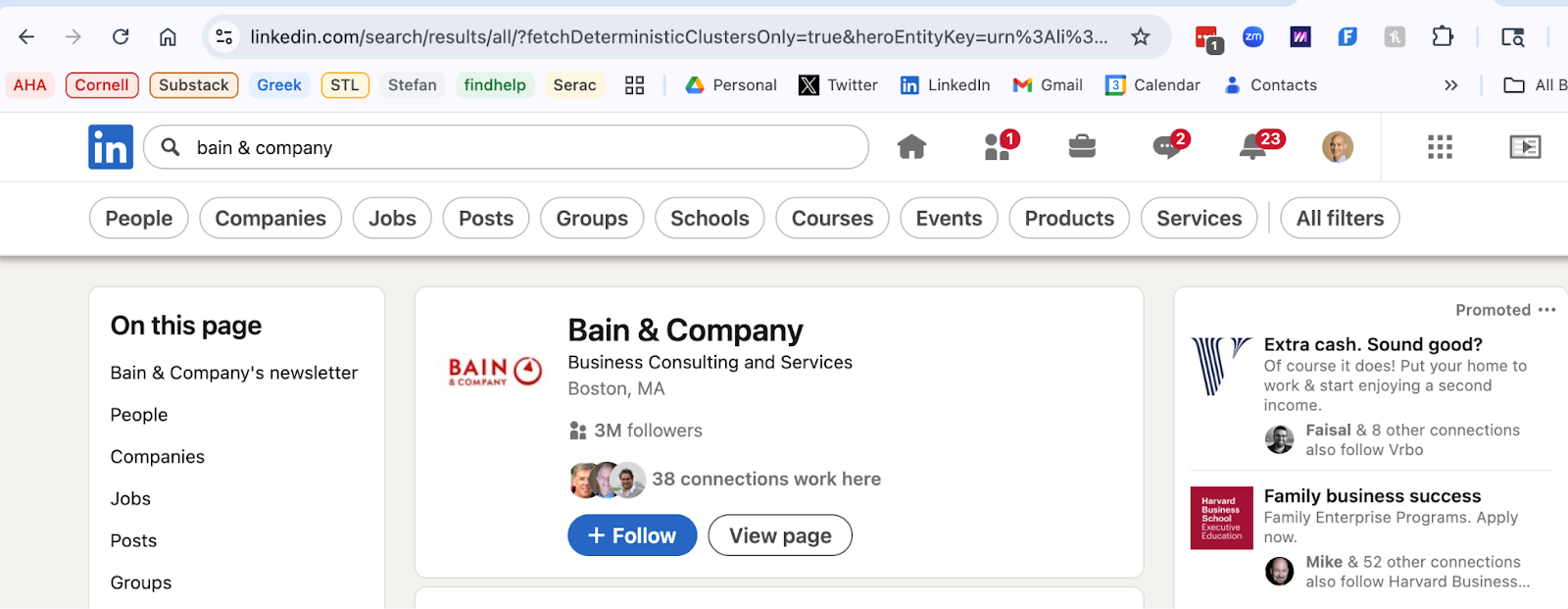1568x609 pixels.
Task: Show more bookmarks with double chevron
Action: pyautogui.click(x=1451, y=85)
